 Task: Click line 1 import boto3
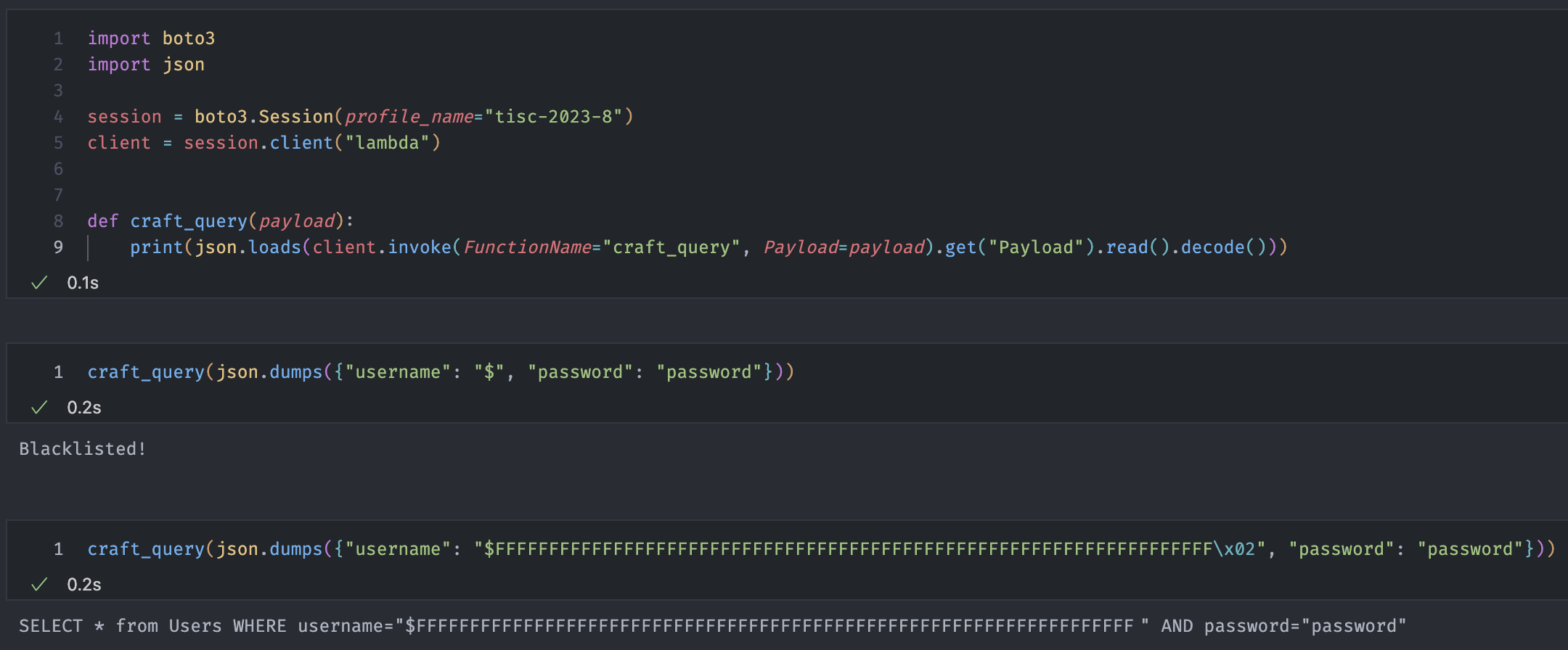coord(151,38)
